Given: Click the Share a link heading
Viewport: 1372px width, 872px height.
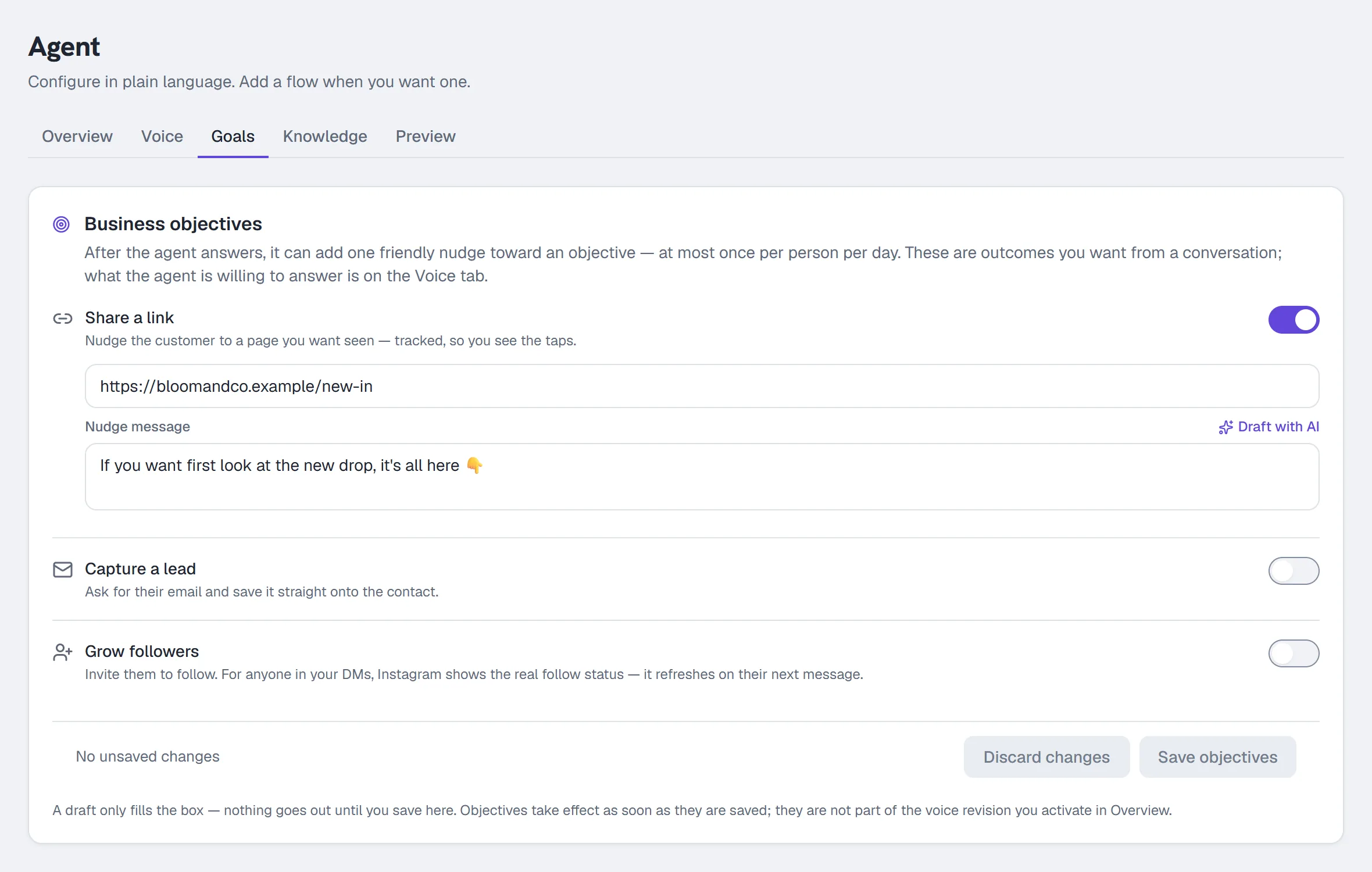Looking at the screenshot, I should coord(129,318).
